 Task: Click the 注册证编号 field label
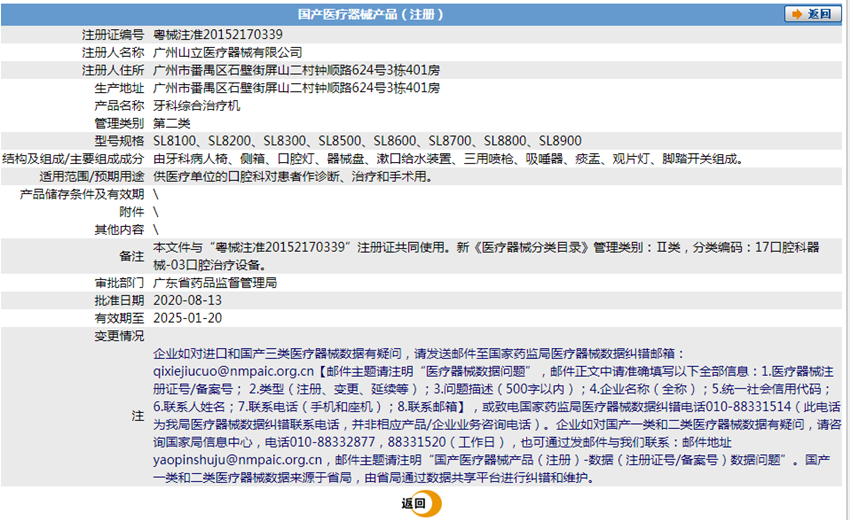pyautogui.click(x=113, y=35)
